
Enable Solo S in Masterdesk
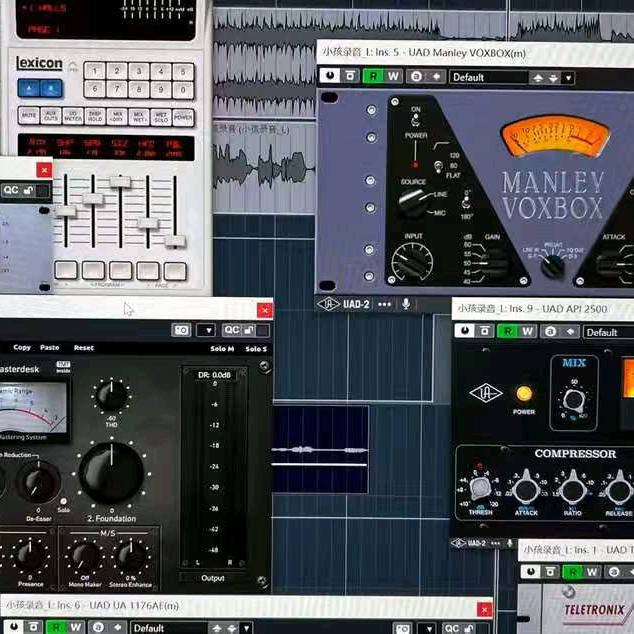coord(256,349)
